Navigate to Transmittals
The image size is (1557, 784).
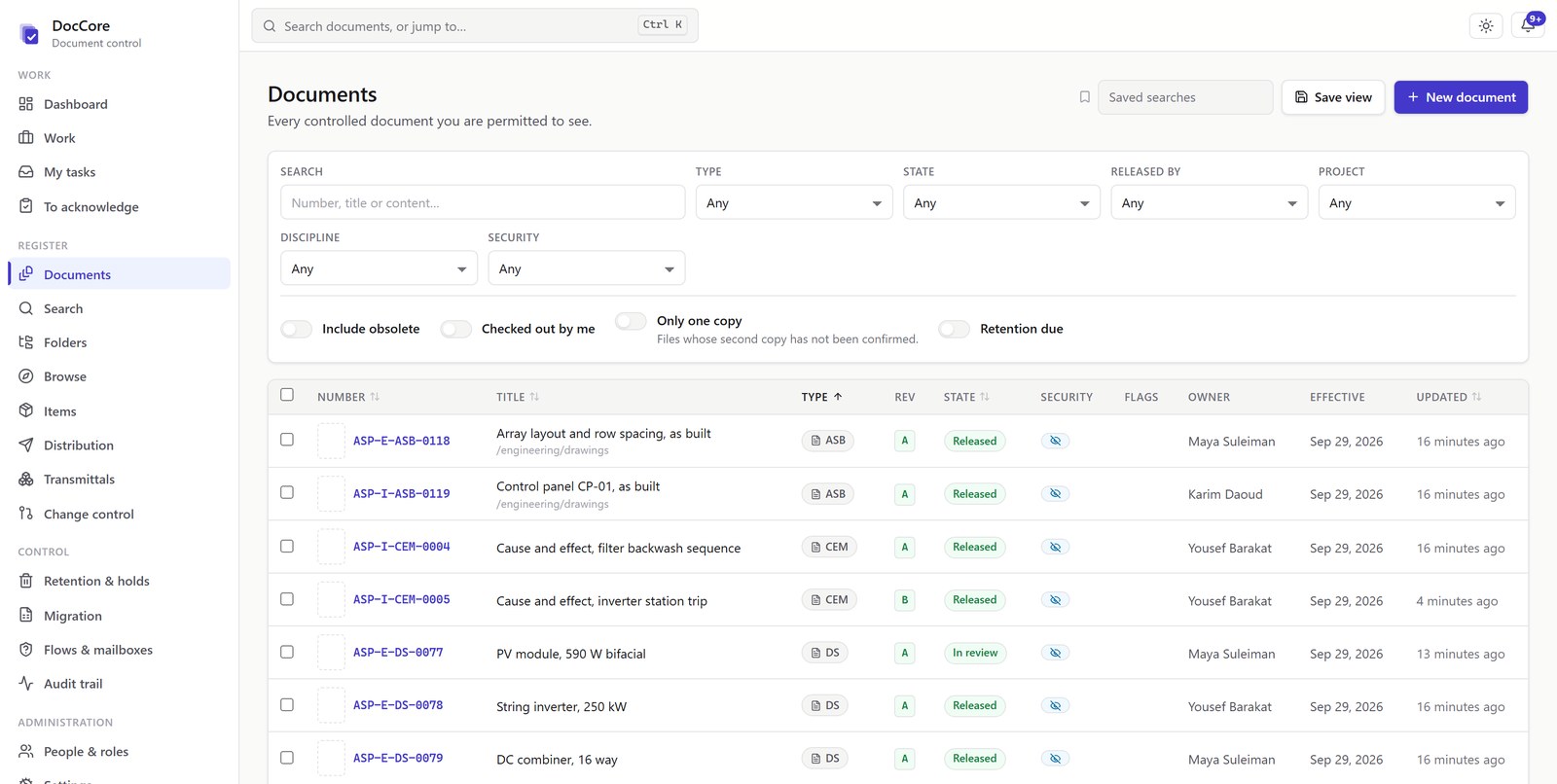[119, 480]
